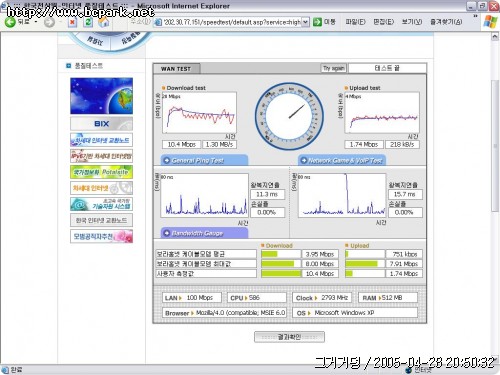Open the IPv6 차세대 인터넷 banner
Image resolution: width=500 pixels, height=375 pixels.
(101, 156)
